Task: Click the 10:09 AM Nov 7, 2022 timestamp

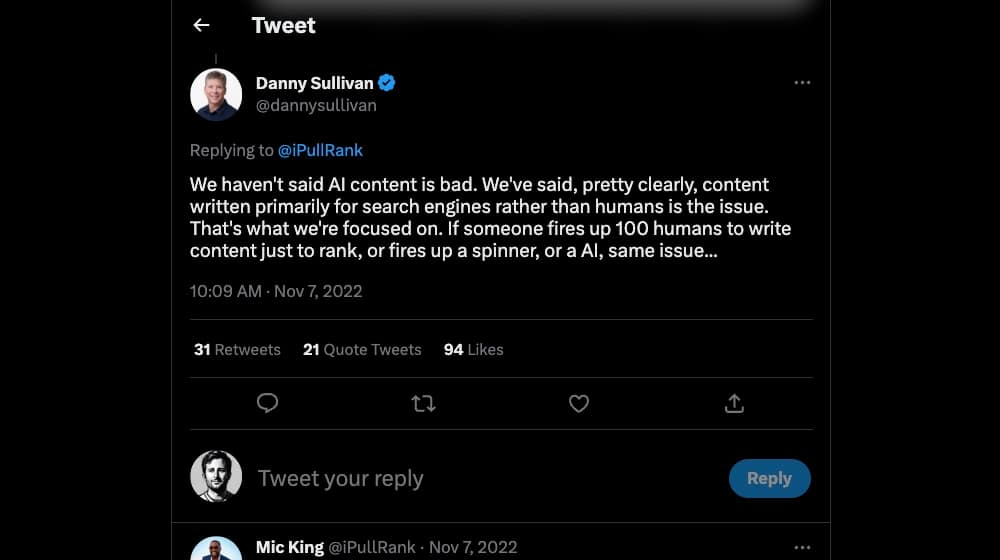Action: point(276,291)
